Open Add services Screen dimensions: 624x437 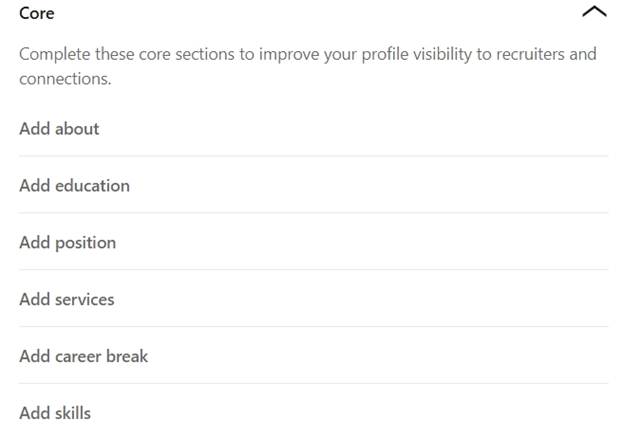[x=313, y=300]
